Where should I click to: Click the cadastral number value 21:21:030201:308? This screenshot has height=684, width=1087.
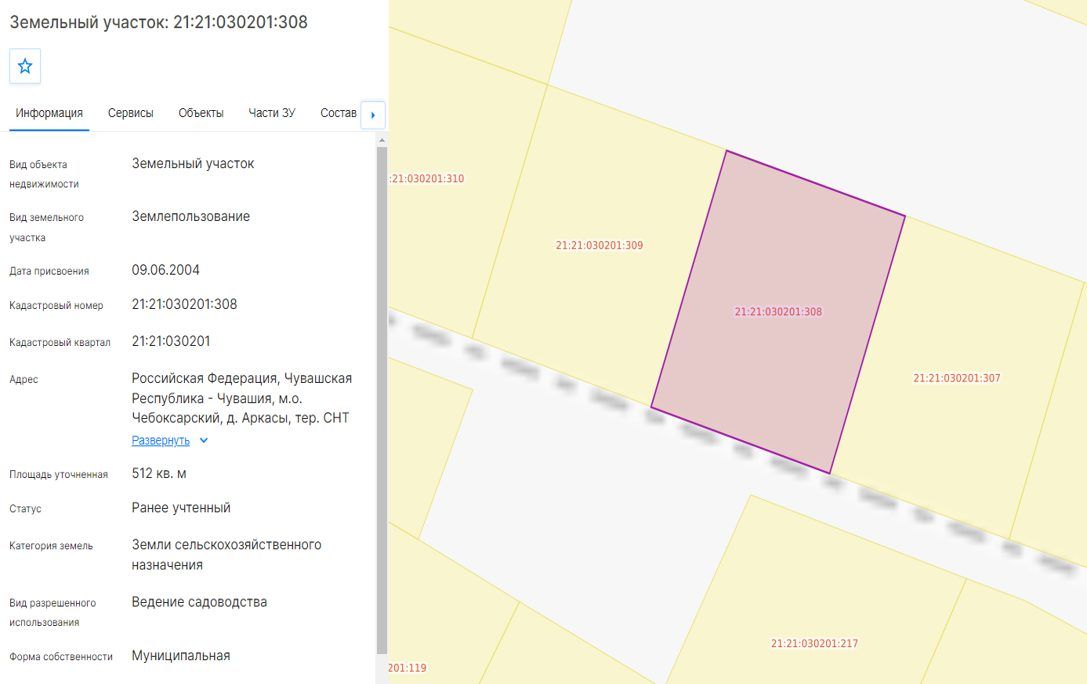(x=184, y=304)
